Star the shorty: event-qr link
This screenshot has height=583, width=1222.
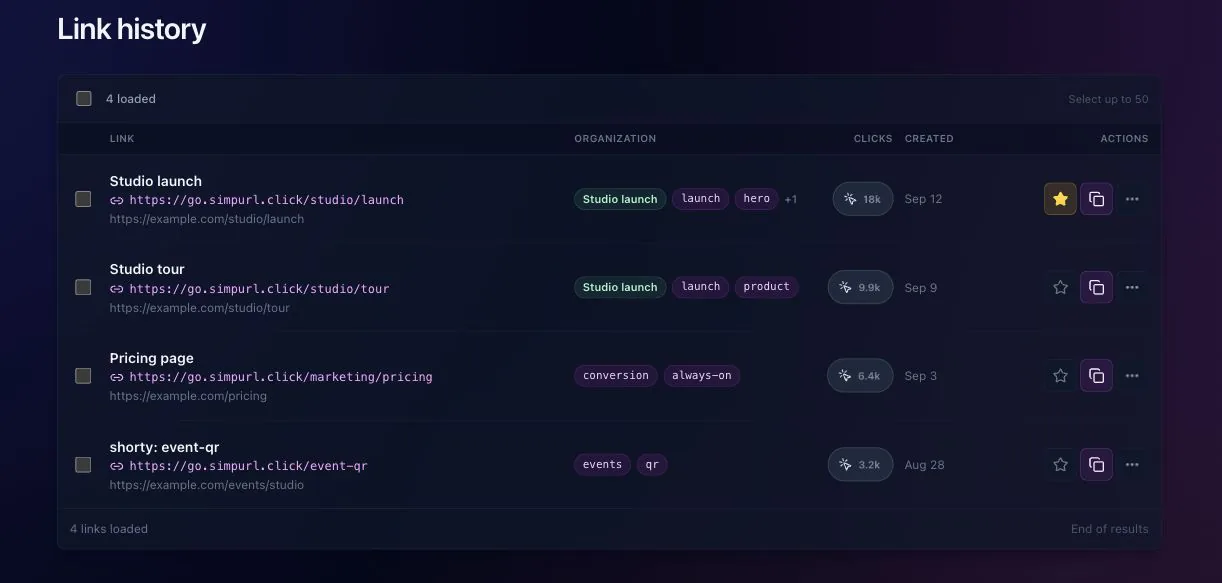1060,465
